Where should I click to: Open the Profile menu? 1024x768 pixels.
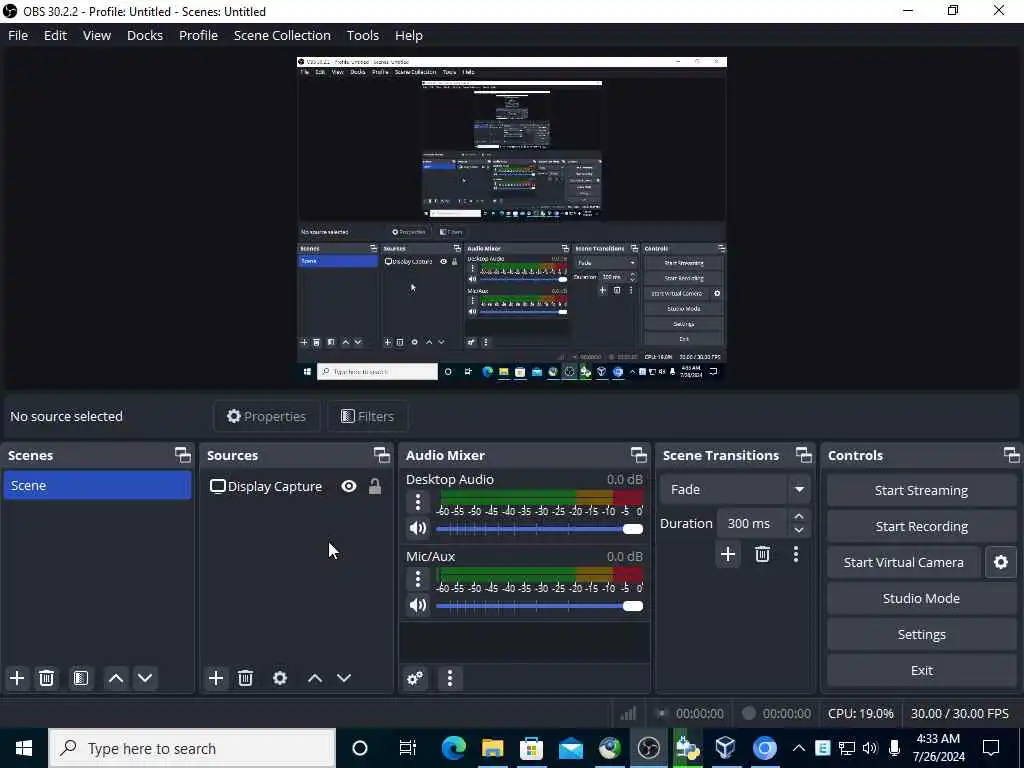coord(199,35)
